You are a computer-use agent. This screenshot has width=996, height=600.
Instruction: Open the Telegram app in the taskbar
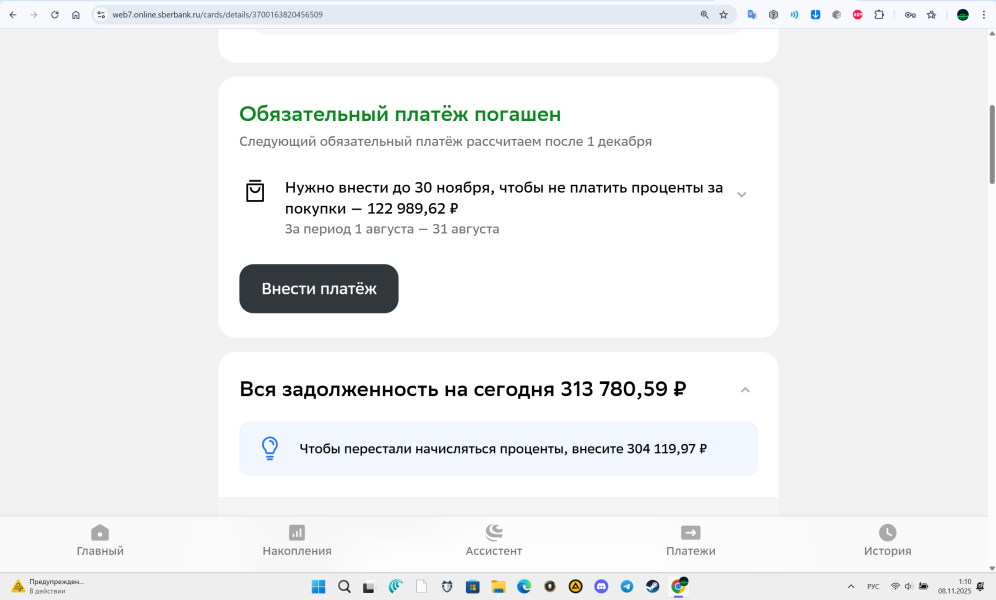pyautogui.click(x=627, y=587)
